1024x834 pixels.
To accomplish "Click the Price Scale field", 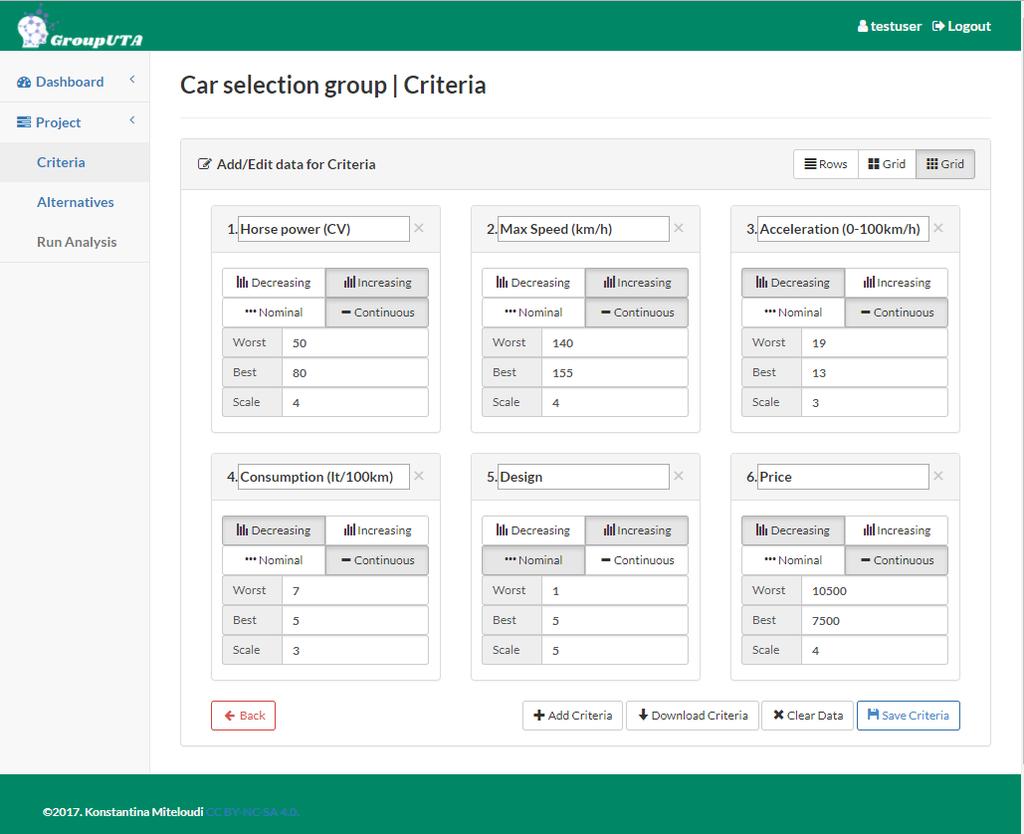I will point(874,650).
